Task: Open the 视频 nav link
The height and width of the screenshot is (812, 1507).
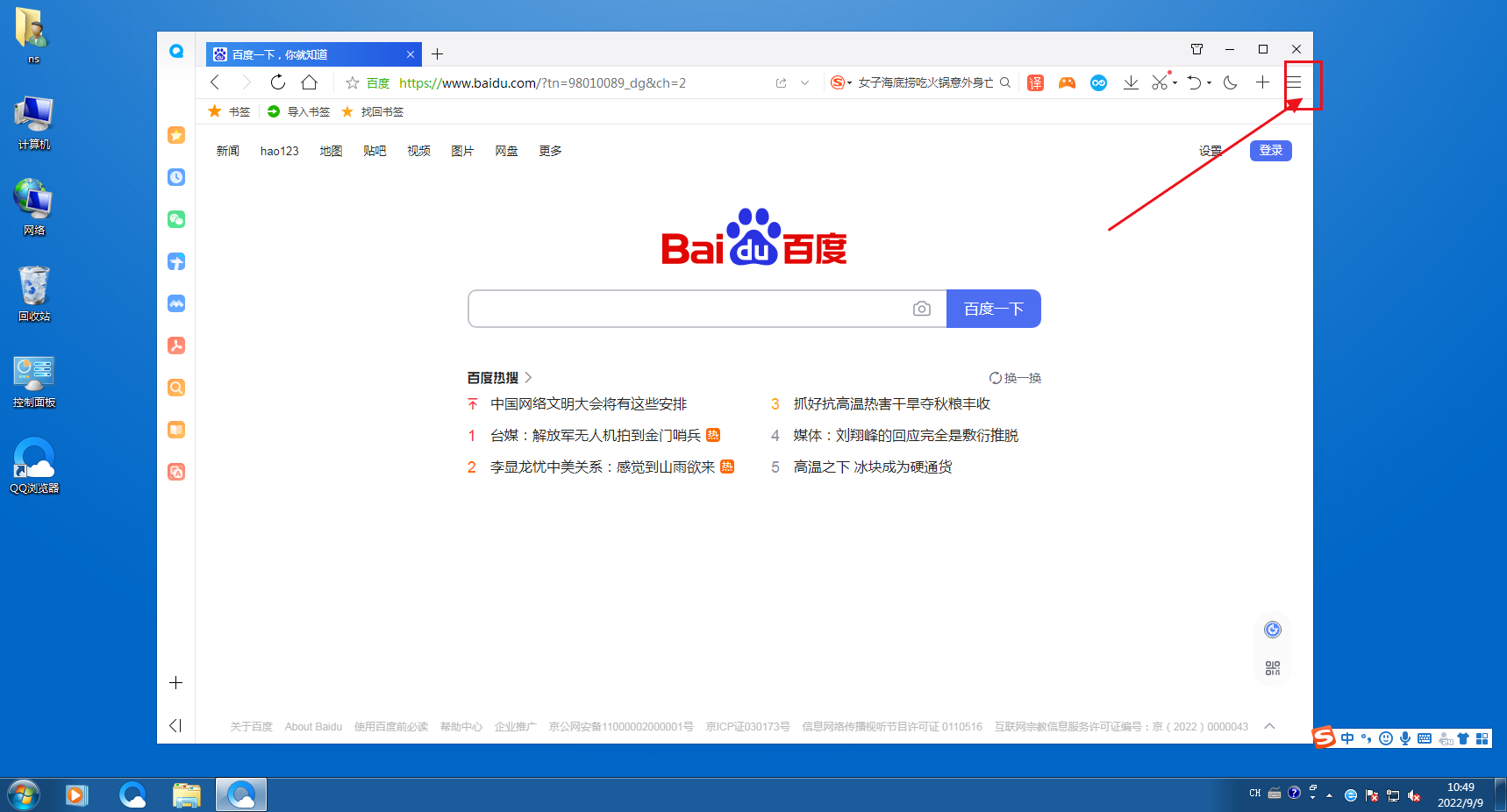Action: (418, 151)
